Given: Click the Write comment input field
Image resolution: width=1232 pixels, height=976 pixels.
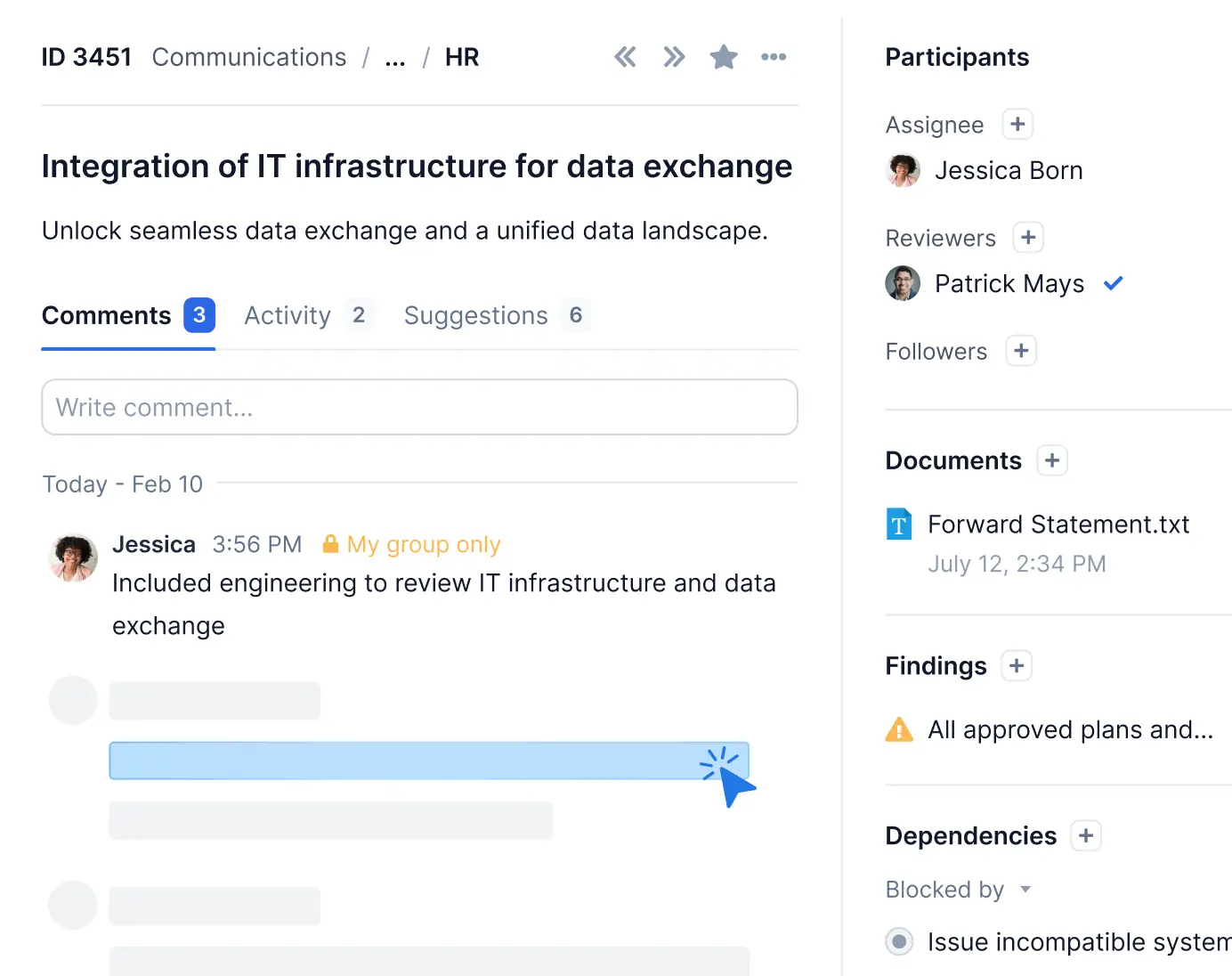Looking at the screenshot, I should (419, 408).
